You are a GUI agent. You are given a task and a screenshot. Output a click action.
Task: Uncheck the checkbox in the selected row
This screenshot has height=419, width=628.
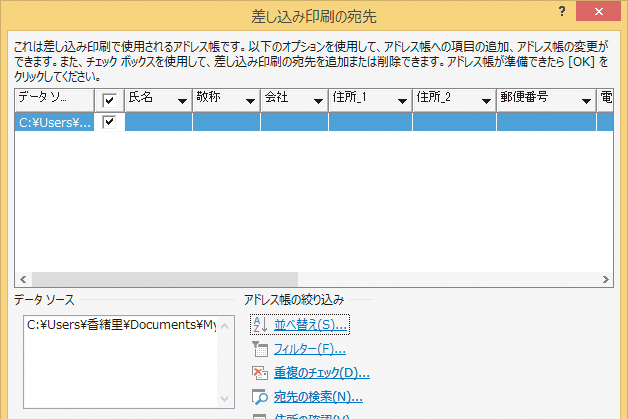click(109, 122)
